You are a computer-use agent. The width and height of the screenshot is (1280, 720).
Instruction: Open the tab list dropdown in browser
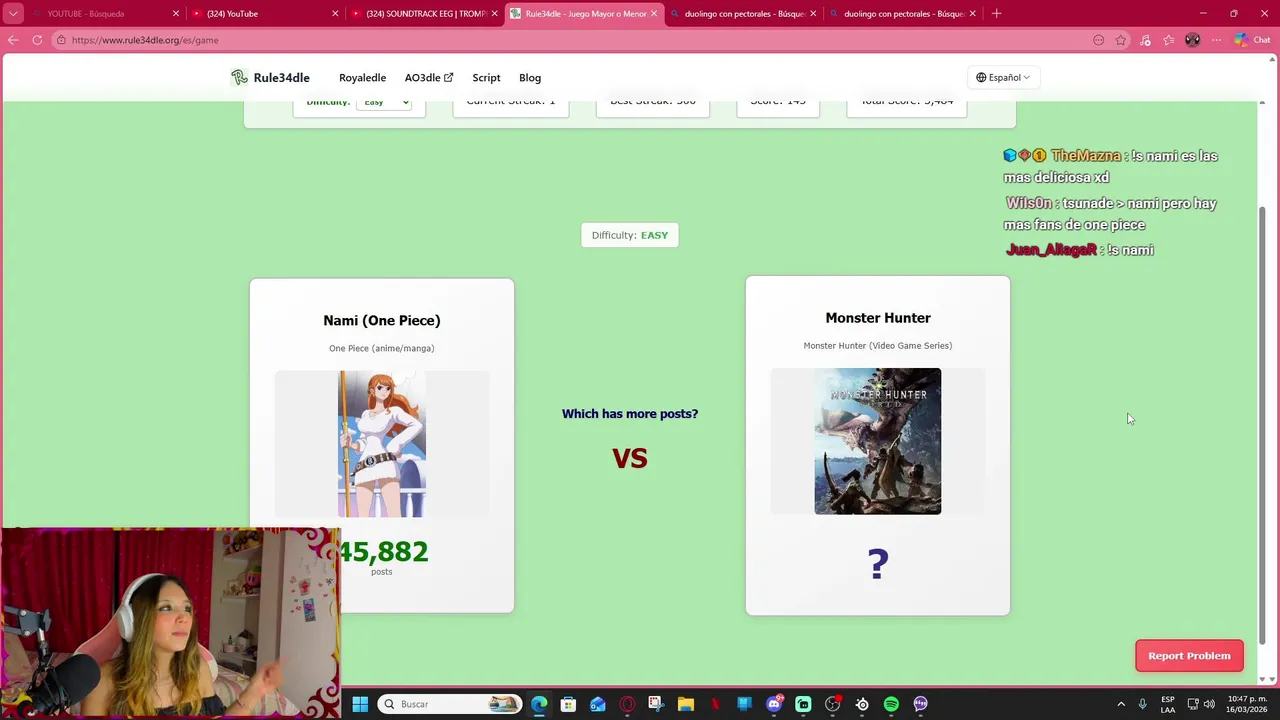tap(13, 14)
